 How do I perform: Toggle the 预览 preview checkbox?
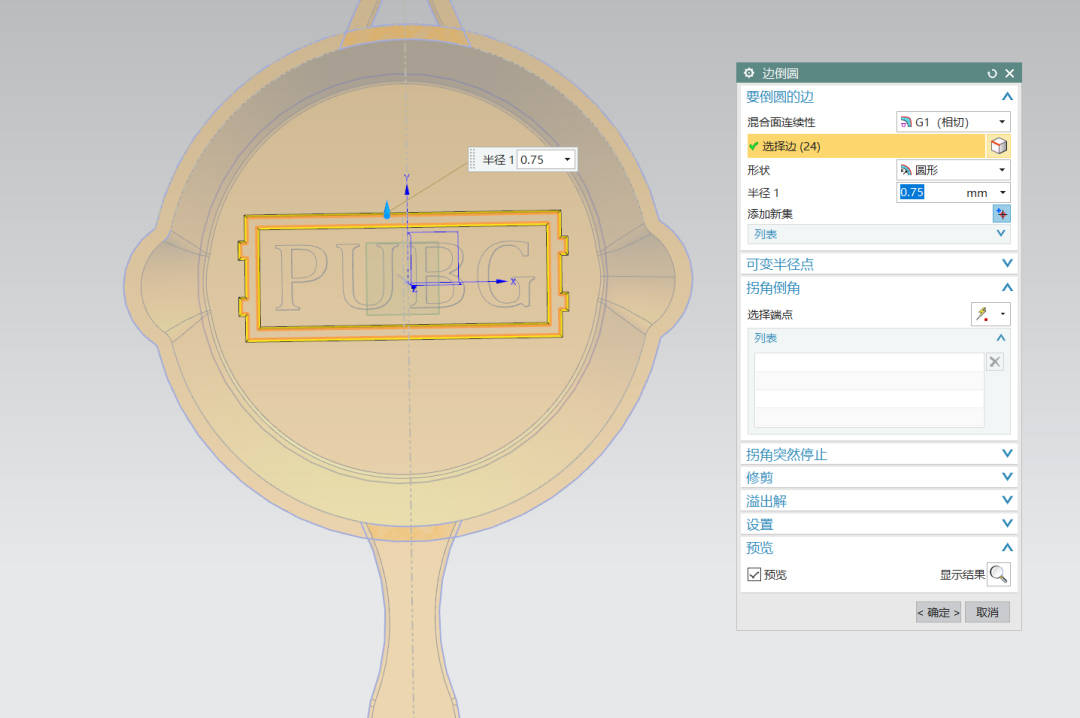(x=755, y=574)
